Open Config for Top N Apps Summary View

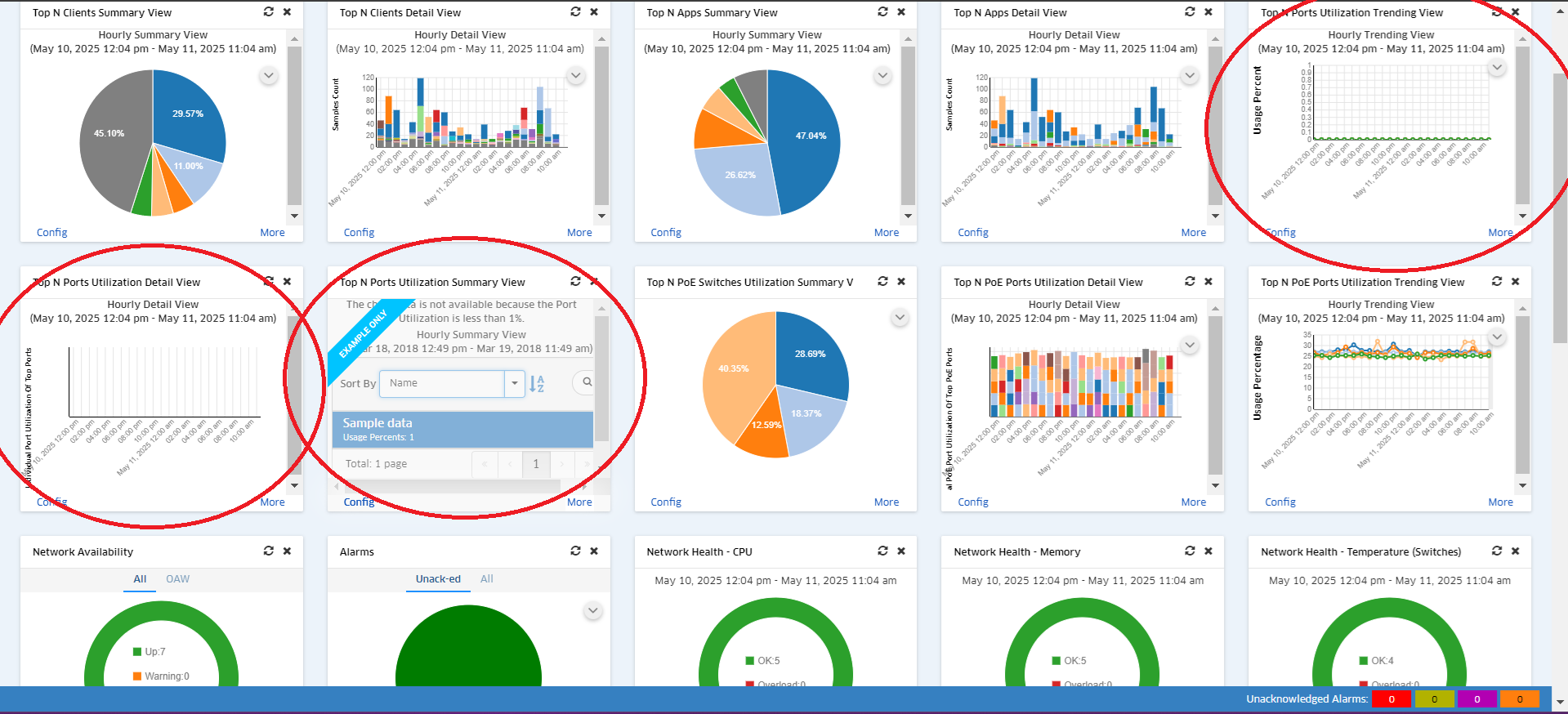click(x=666, y=233)
